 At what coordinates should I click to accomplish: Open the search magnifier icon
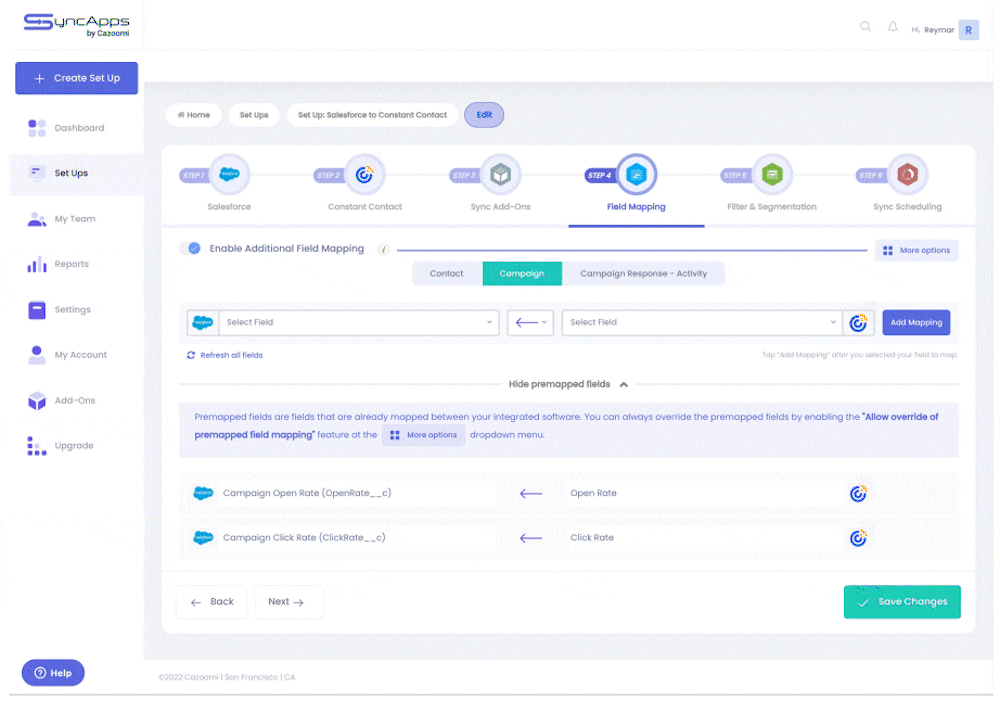coord(865,27)
